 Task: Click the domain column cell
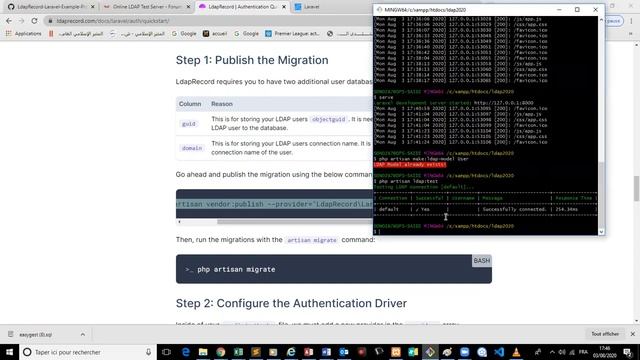pyautogui.click(x=192, y=148)
